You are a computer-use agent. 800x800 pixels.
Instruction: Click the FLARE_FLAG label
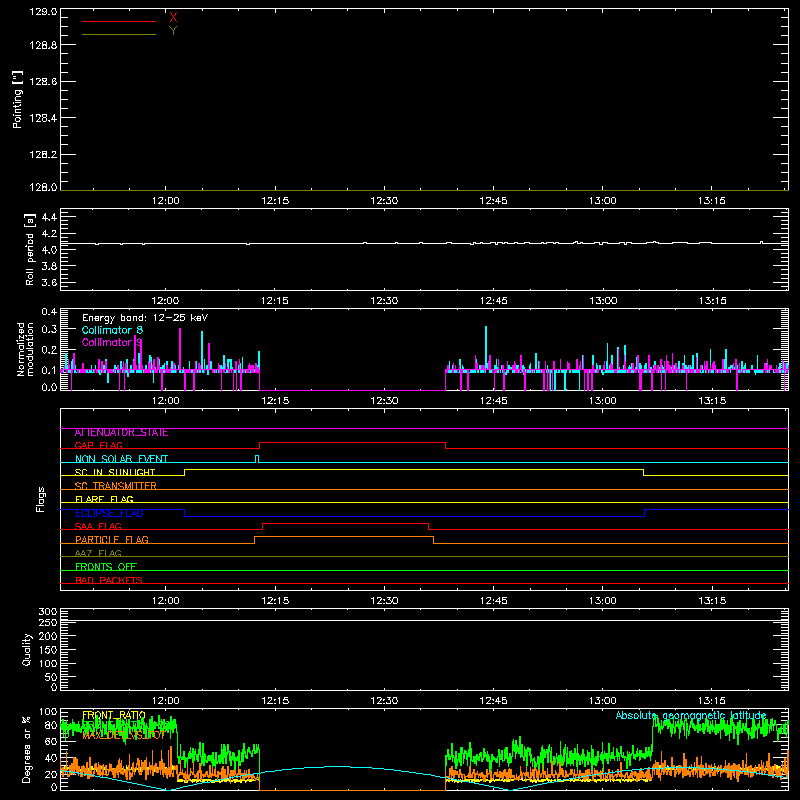(104, 499)
